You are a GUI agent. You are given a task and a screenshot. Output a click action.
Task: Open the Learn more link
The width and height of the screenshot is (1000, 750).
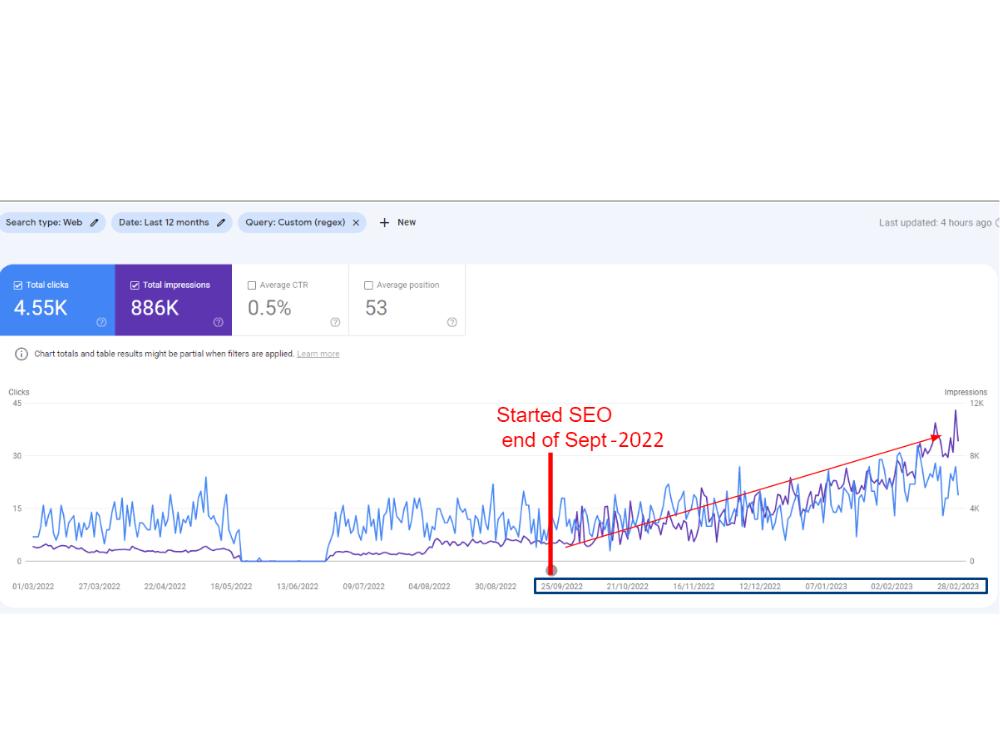pyautogui.click(x=318, y=354)
